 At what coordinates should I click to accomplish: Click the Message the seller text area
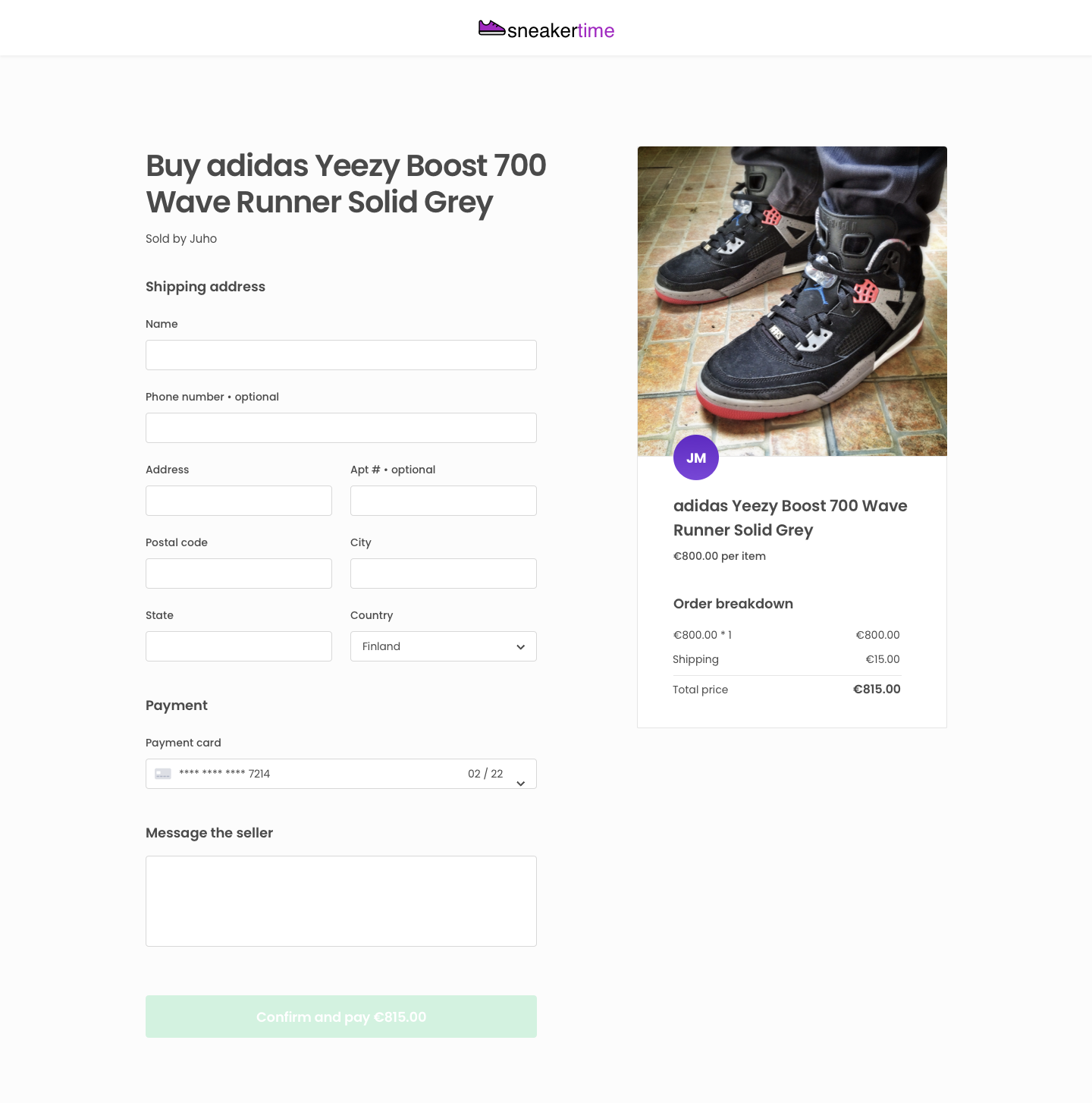340,901
